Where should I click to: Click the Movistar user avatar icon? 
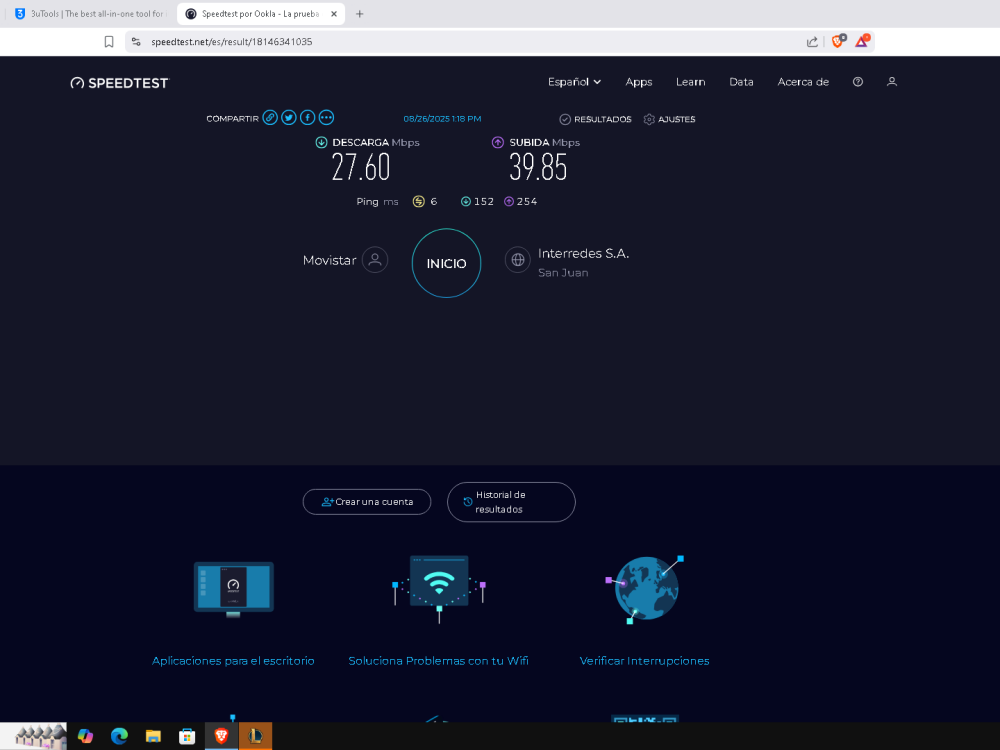click(x=375, y=260)
